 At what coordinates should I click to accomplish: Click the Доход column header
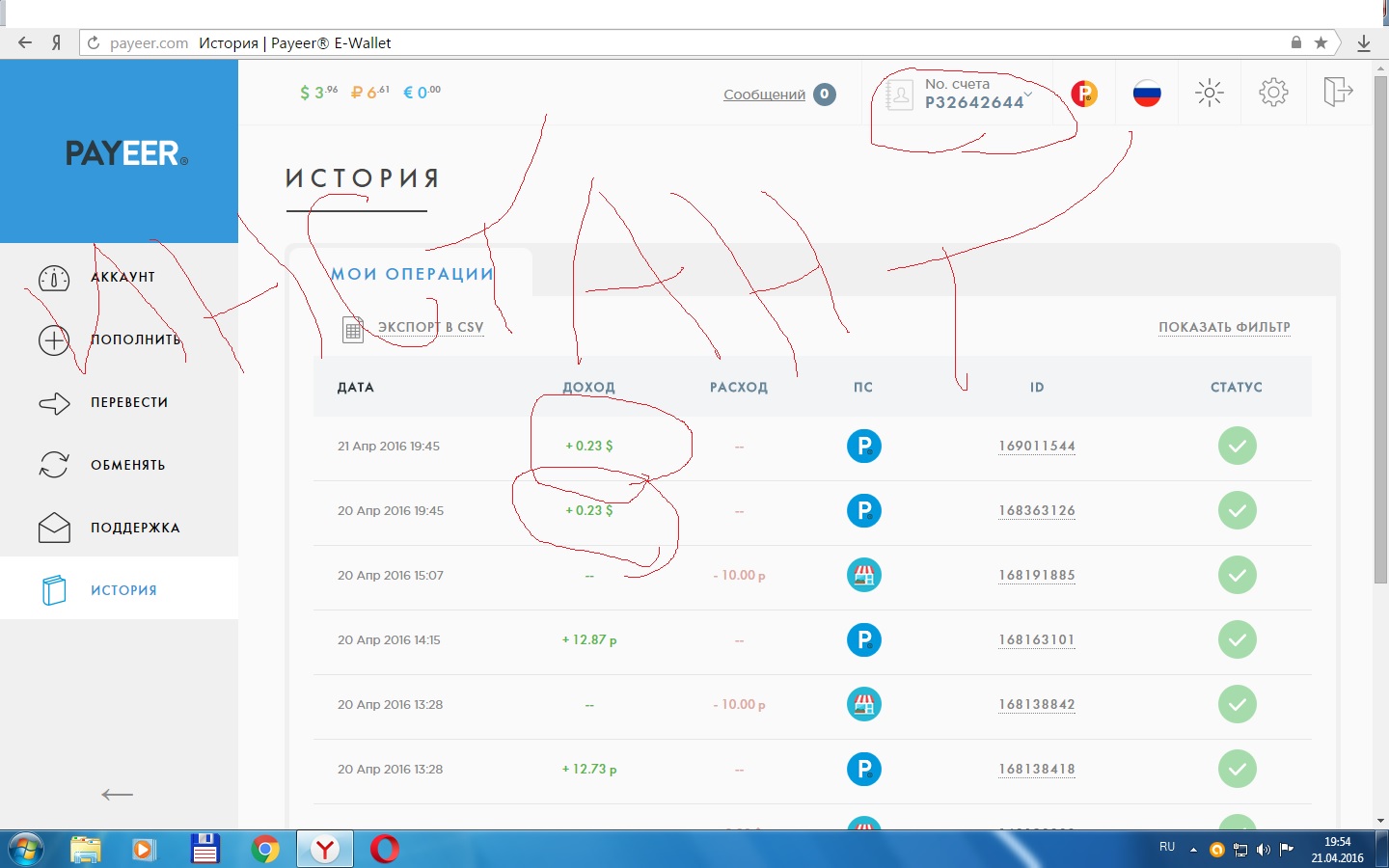[x=588, y=387]
